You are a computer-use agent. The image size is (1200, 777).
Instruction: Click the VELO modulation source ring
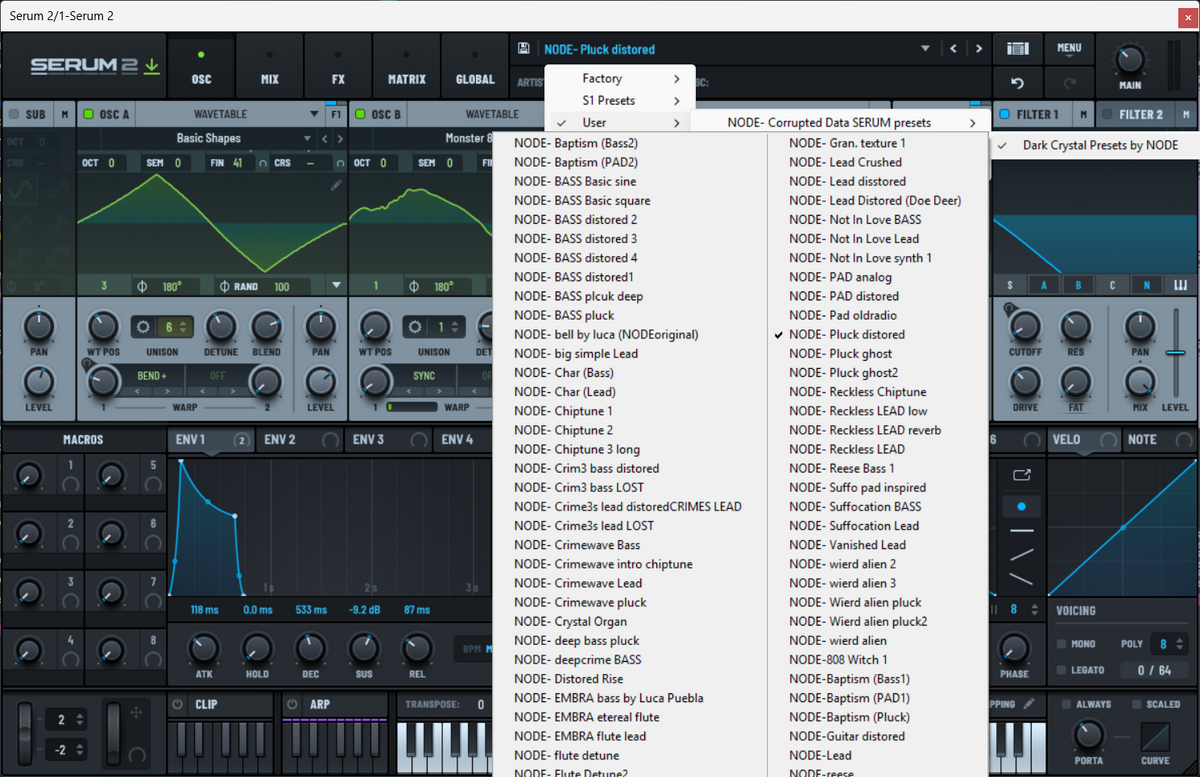pyautogui.click(x=1106, y=440)
